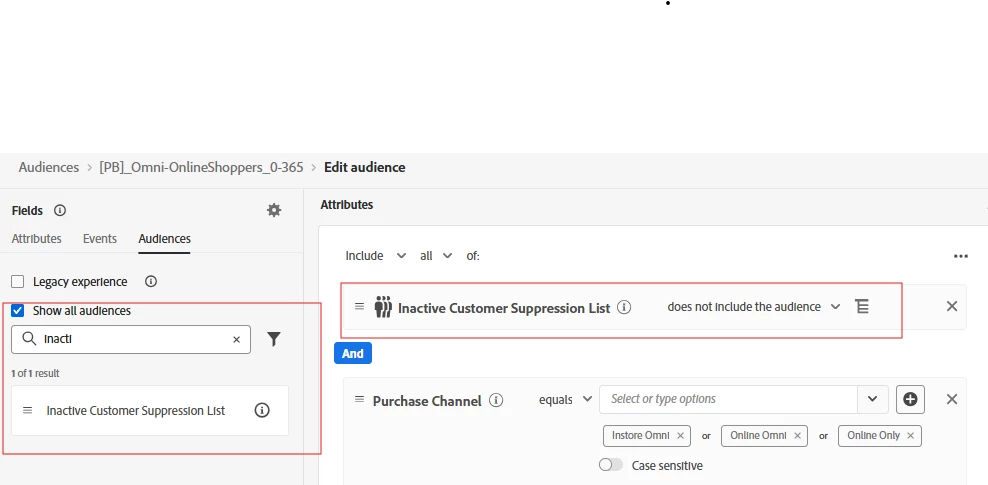Switch to the Events tab
Image resolution: width=988 pixels, height=485 pixels.
(x=100, y=239)
